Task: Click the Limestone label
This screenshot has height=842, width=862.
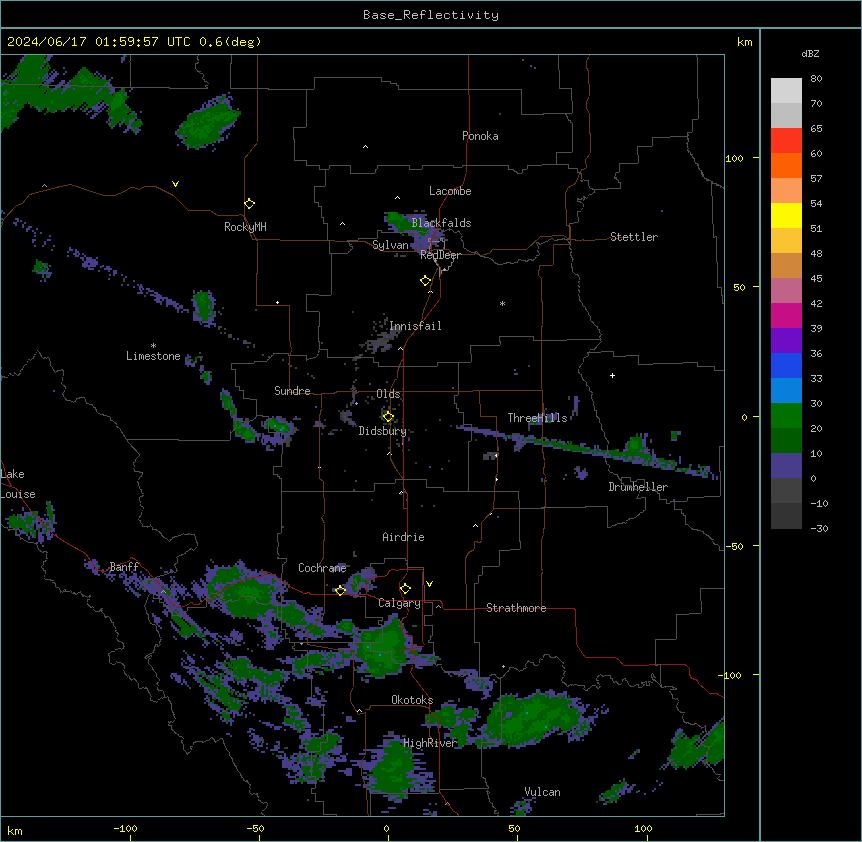Action: point(153,356)
